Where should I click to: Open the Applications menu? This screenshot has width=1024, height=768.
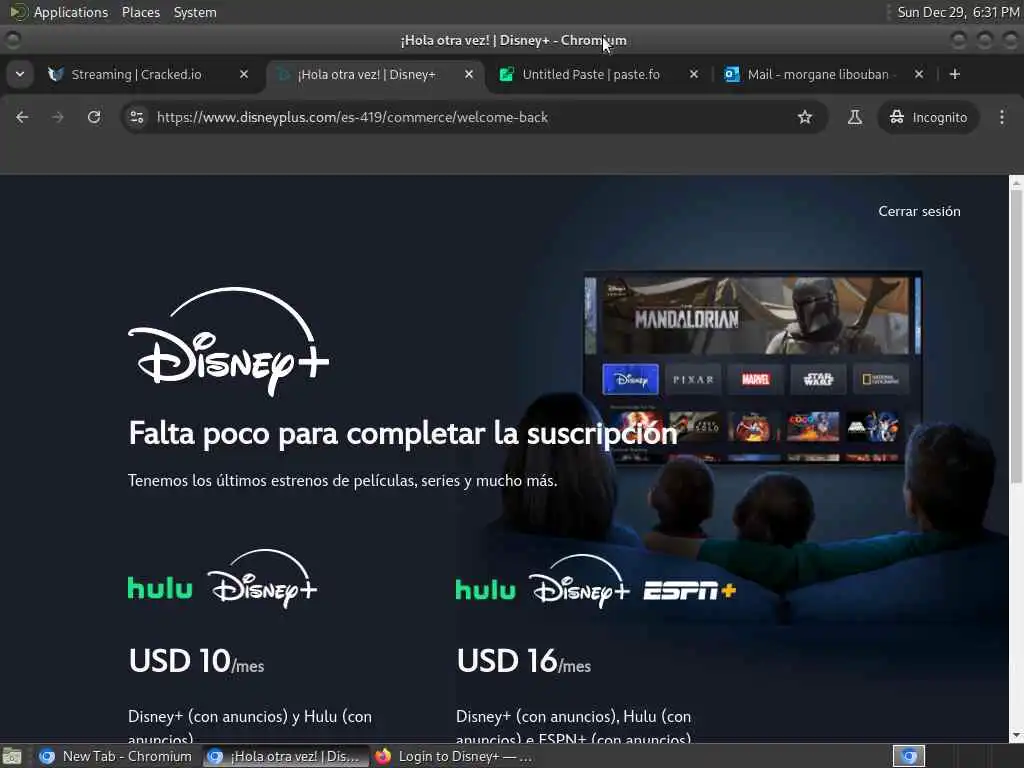[71, 12]
